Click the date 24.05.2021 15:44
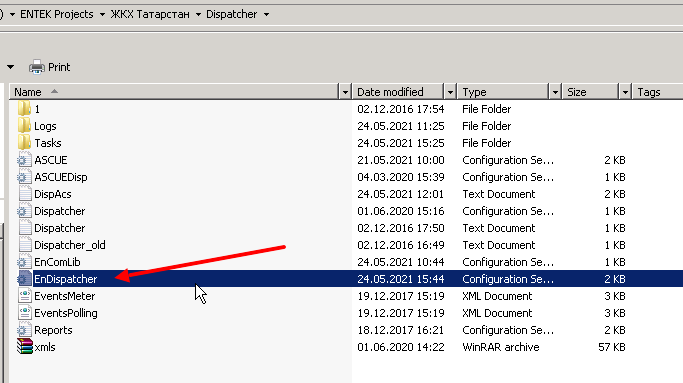 401,279
